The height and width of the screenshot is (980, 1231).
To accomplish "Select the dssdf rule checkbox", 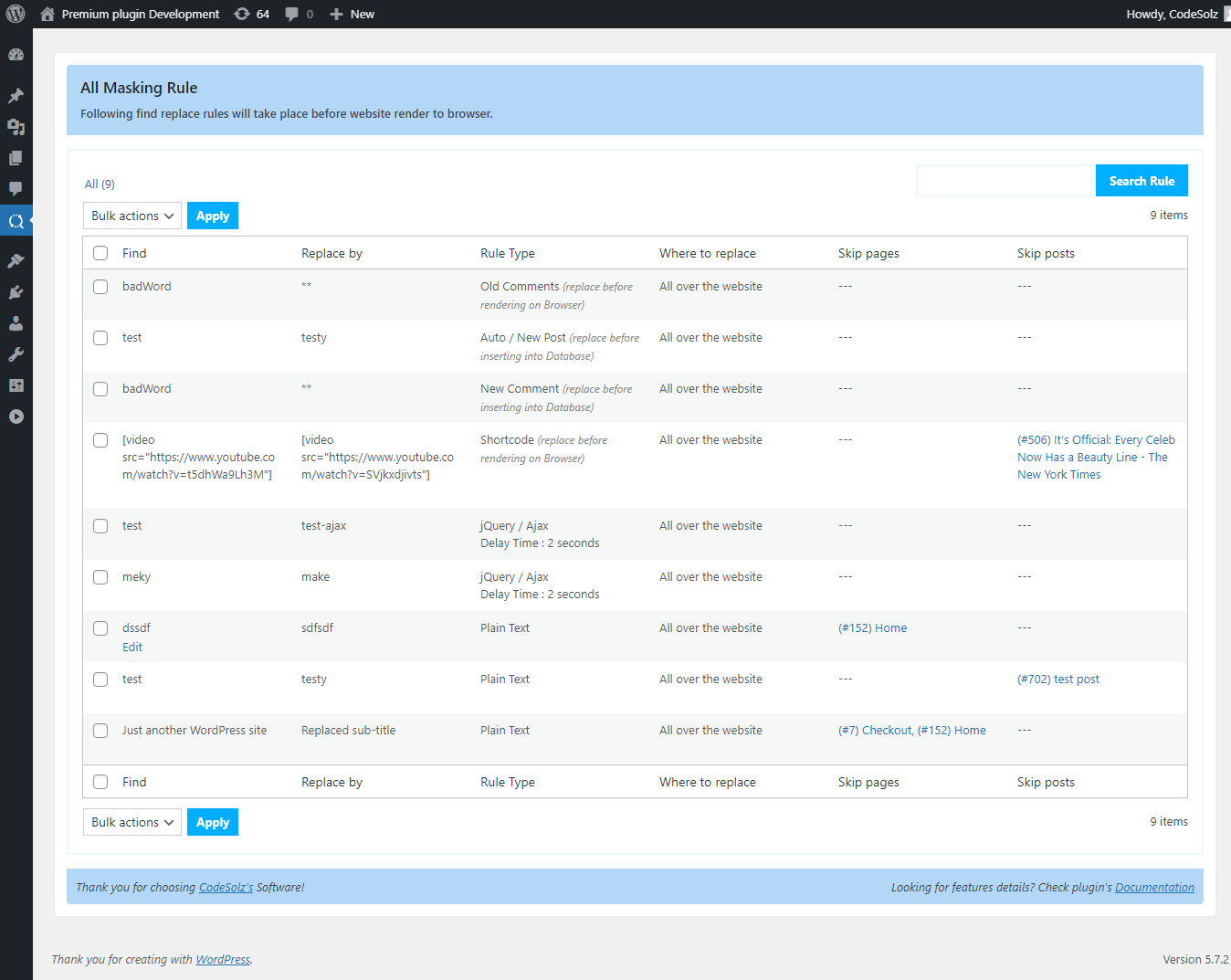I will [x=100, y=628].
